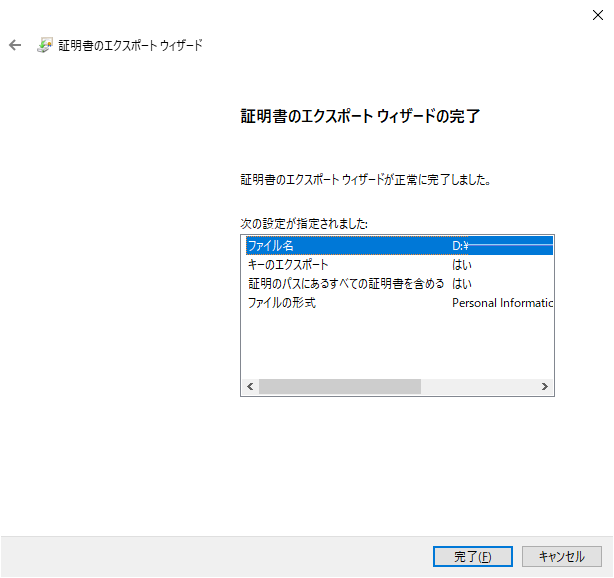Click the 次の設定が指定されました label
The height and width of the screenshot is (578, 614).
pyautogui.click(x=304, y=224)
